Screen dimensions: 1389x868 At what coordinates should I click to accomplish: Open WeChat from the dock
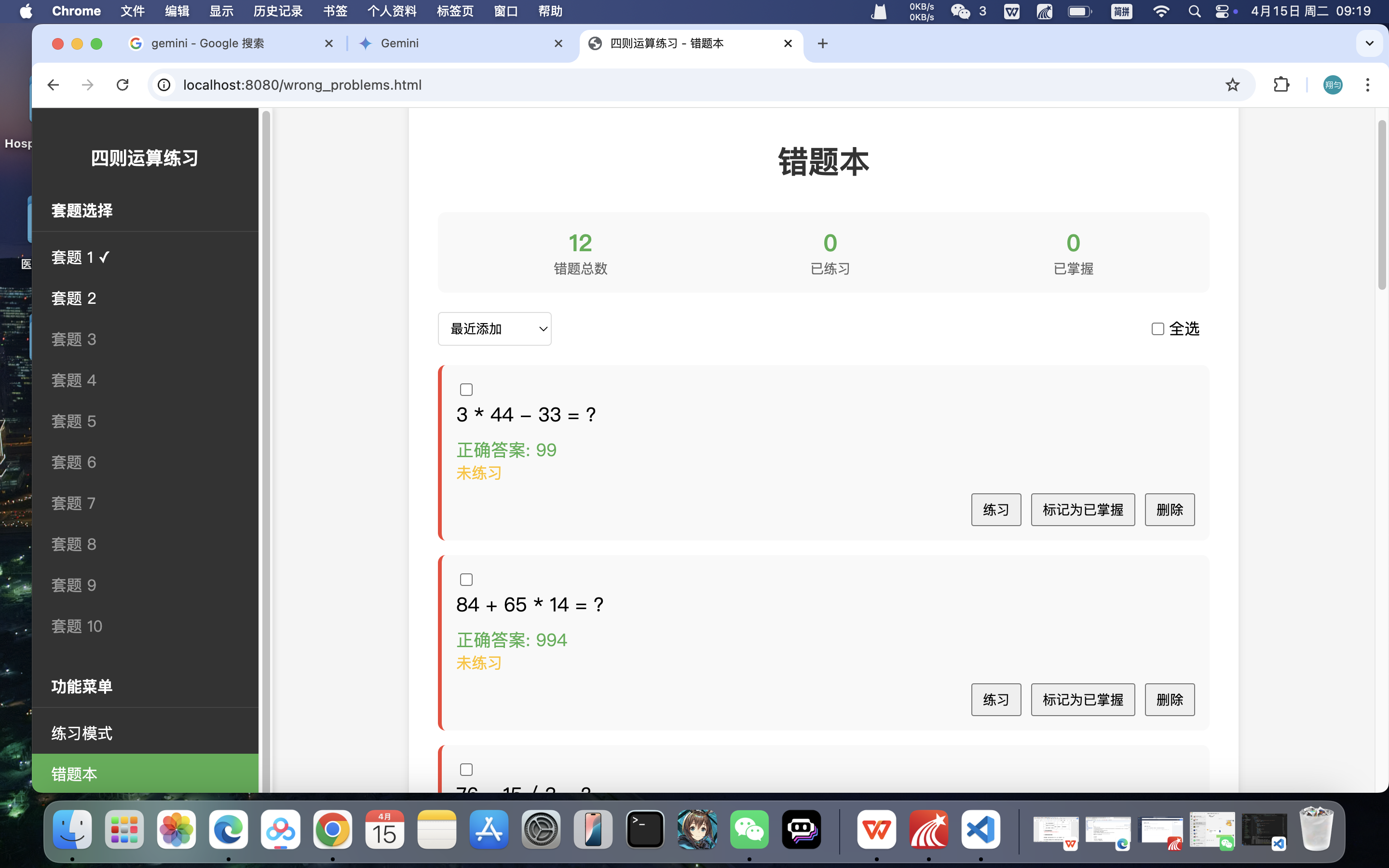[749, 829]
